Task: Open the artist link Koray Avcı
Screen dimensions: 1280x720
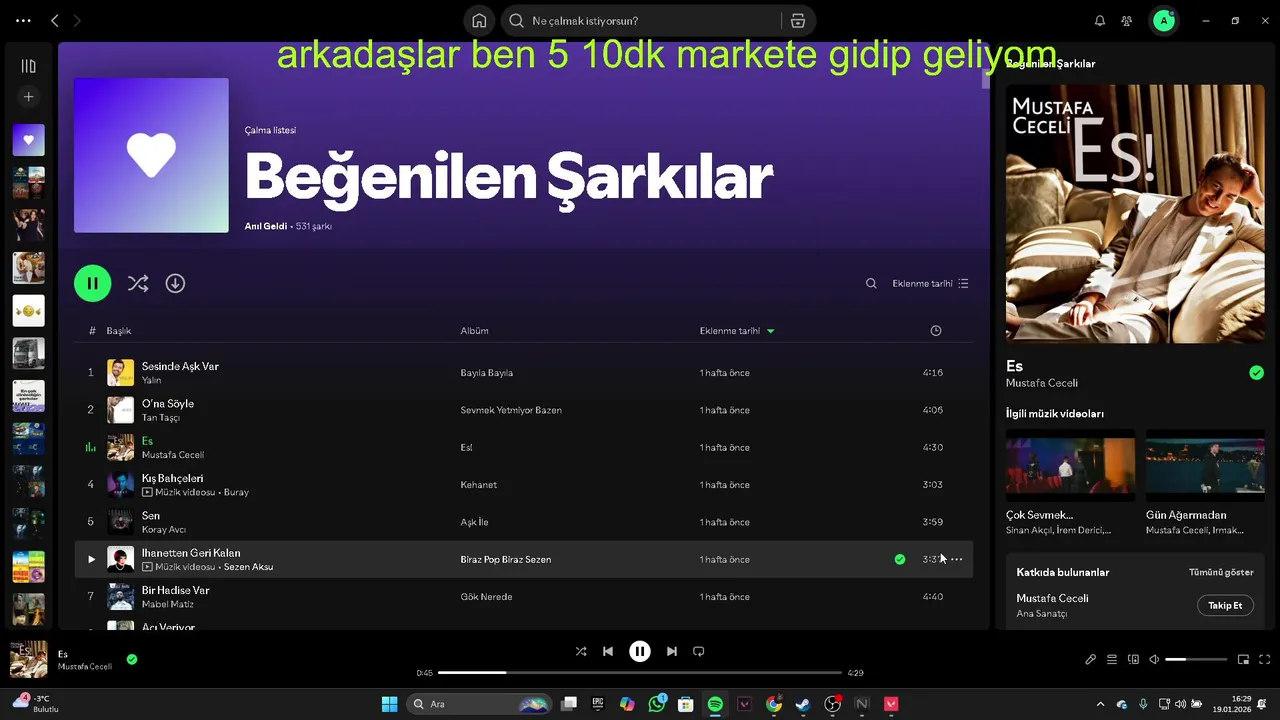Action: coord(164,530)
